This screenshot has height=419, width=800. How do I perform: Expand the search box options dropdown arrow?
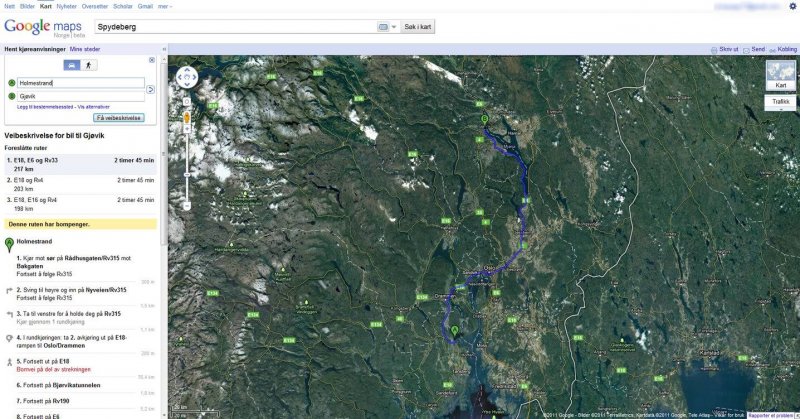coord(394,27)
